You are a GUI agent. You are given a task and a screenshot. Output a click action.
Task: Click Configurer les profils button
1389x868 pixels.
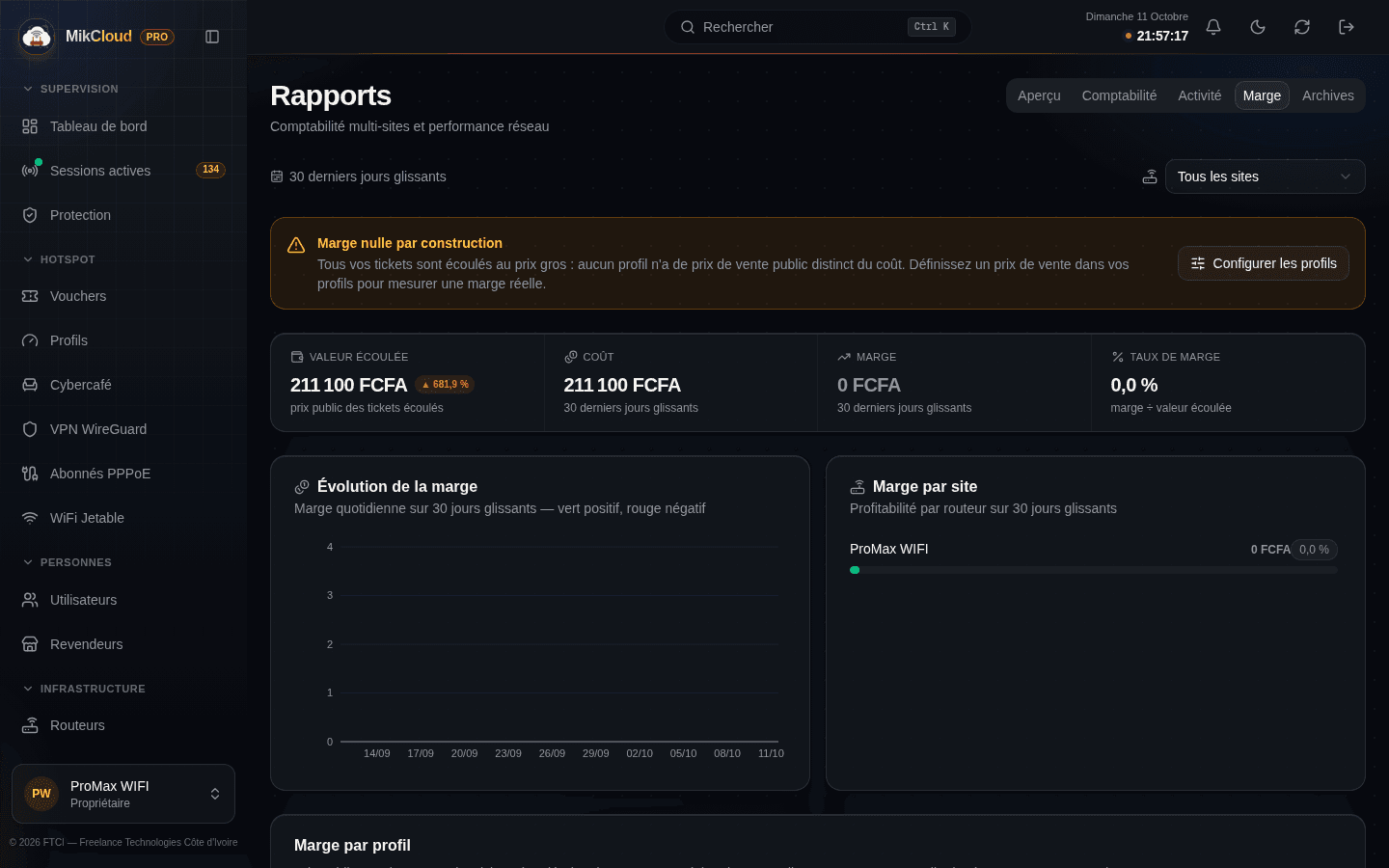pyautogui.click(x=1264, y=263)
